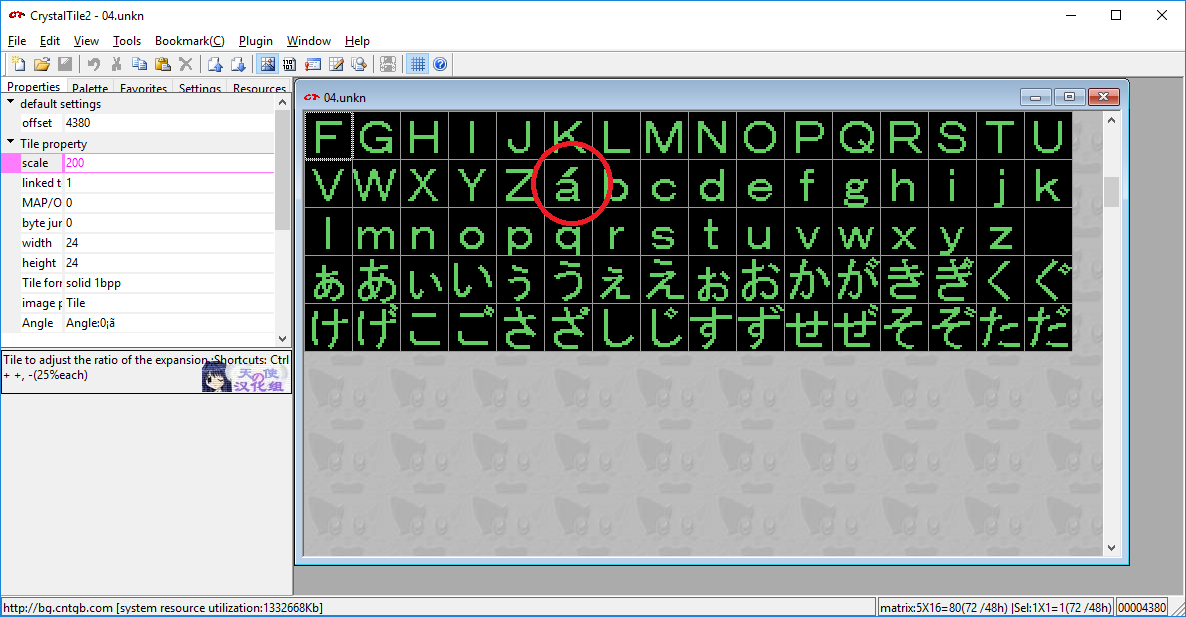Open image pattern Tile value

[169, 302]
